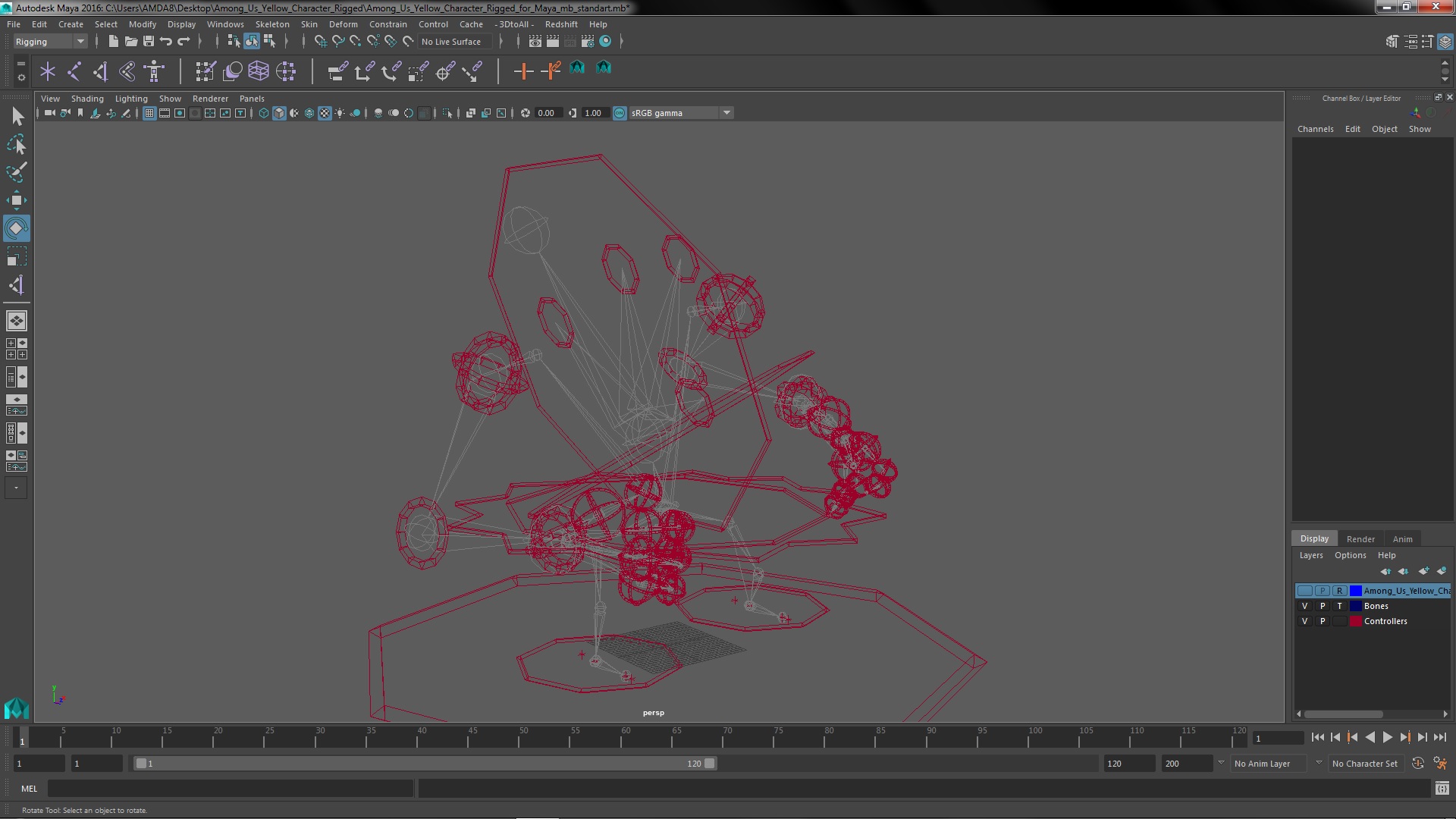Open the Rigging menu set dropdown

(50, 42)
